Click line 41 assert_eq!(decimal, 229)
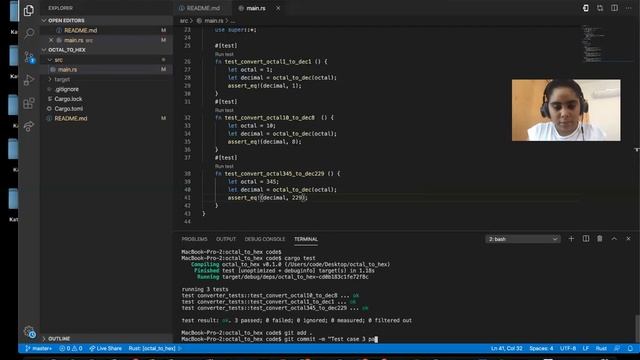 click(267, 198)
